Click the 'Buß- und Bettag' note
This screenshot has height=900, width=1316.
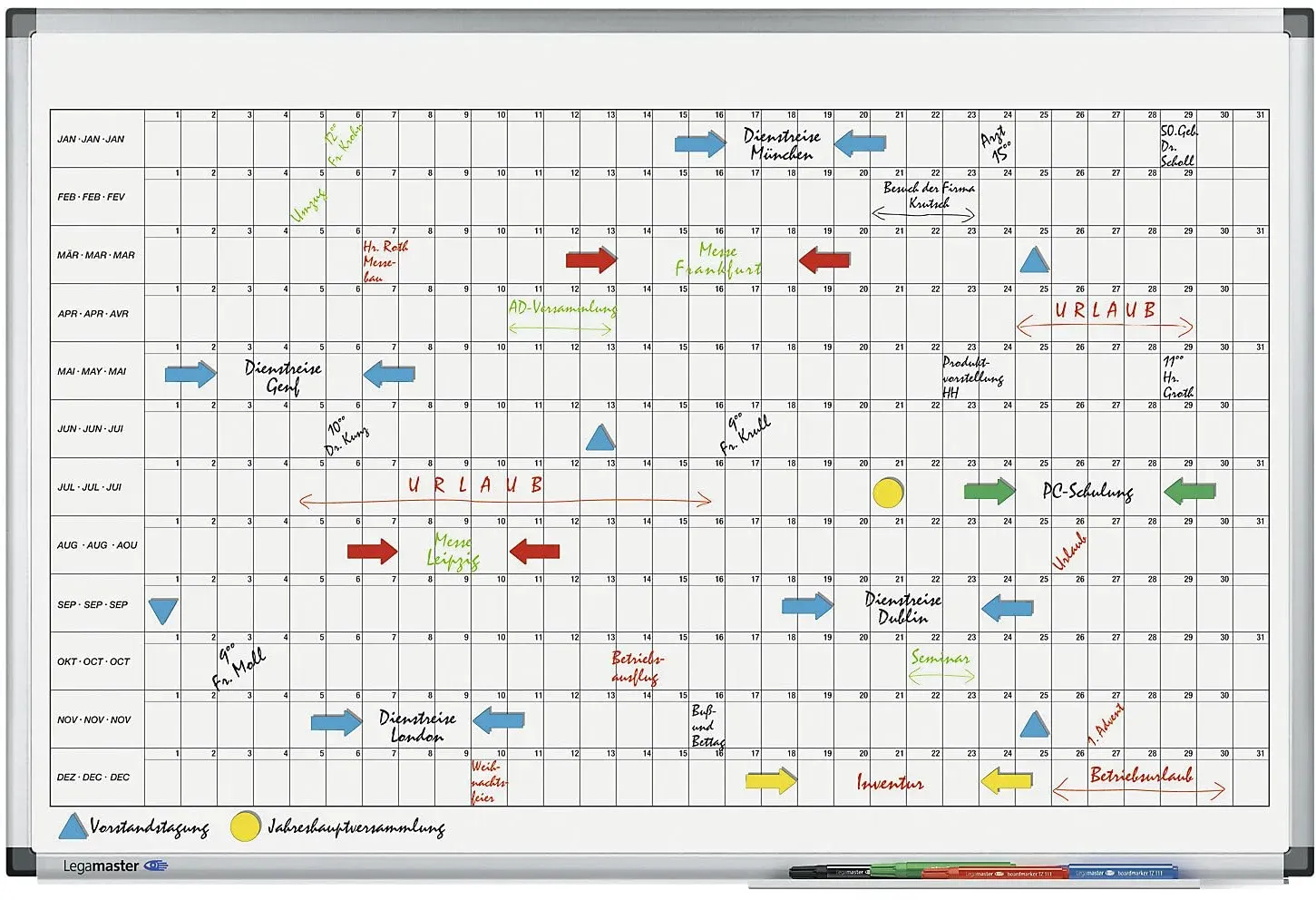707,726
